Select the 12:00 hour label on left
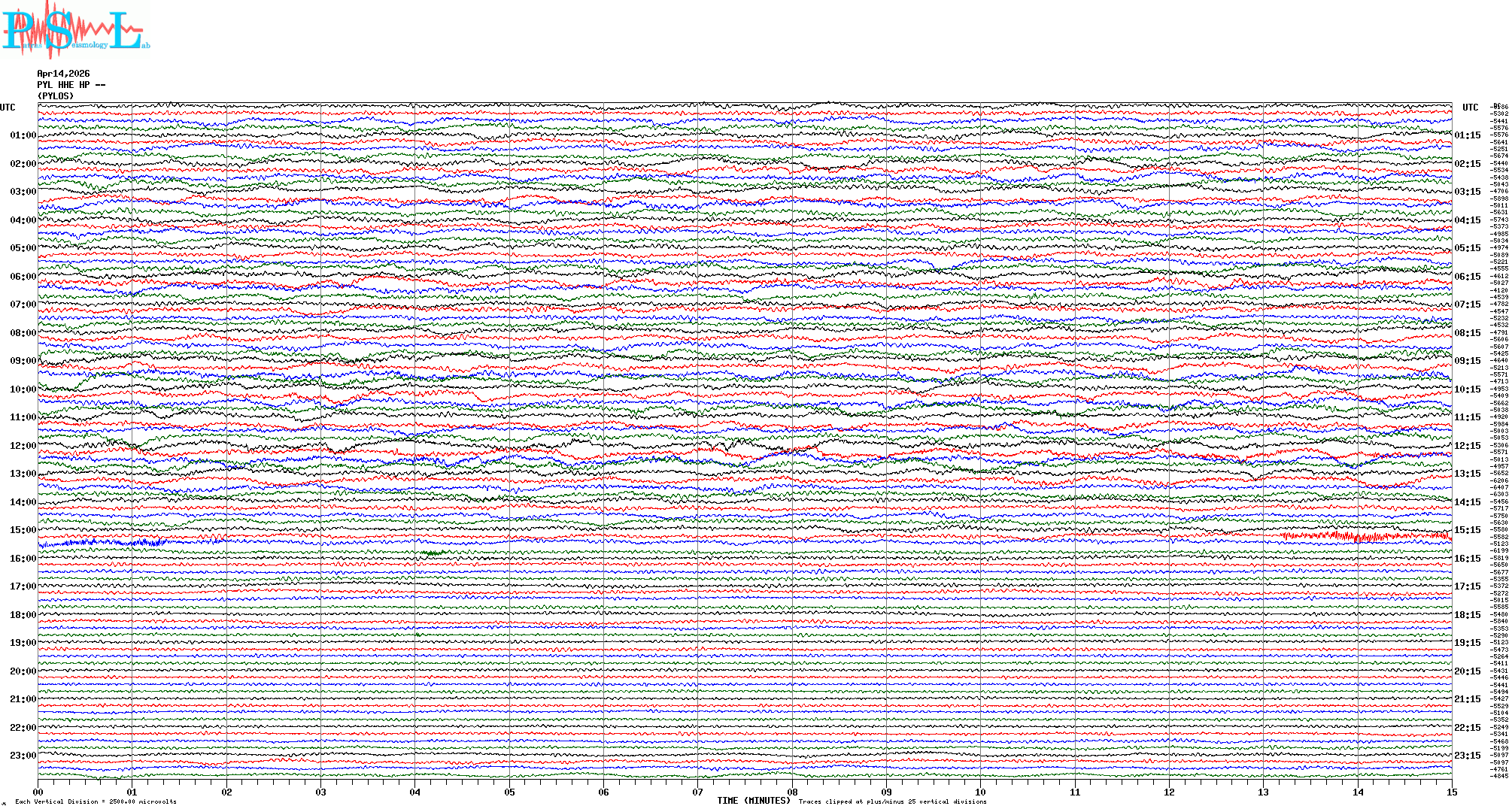Image resolution: width=1512 pixels, height=812 pixels. point(23,446)
